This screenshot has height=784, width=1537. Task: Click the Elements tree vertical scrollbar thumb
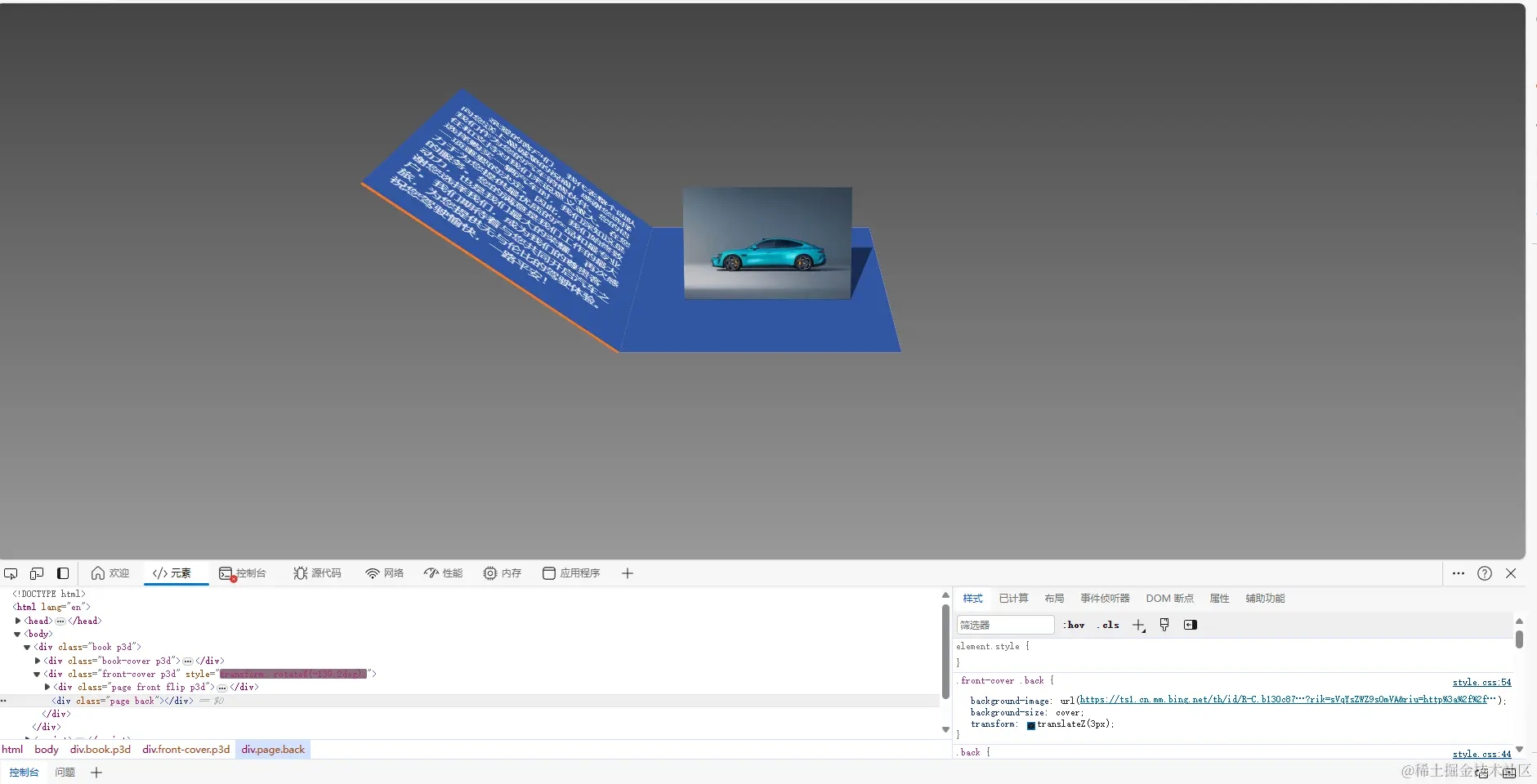(x=945, y=652)
